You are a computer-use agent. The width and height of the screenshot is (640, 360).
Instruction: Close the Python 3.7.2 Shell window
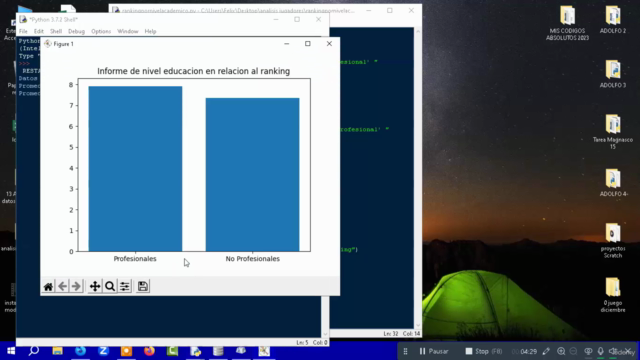[x=318, y=19]
